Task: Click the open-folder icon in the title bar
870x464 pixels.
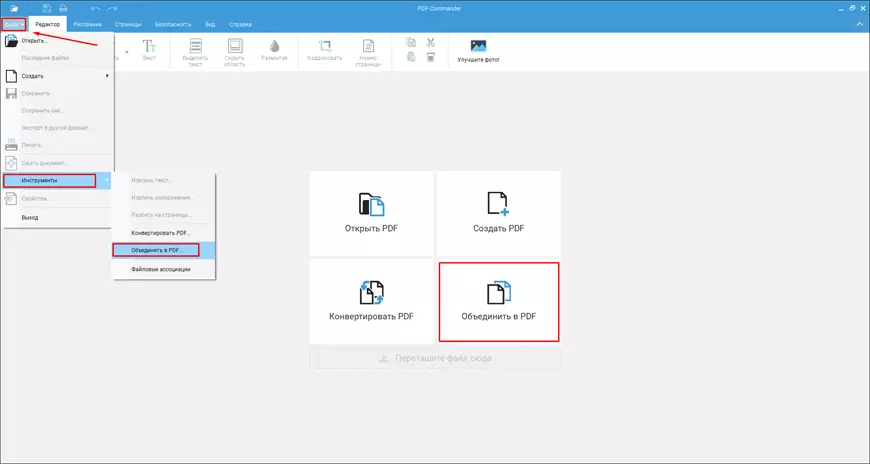Action: point(14,8)
